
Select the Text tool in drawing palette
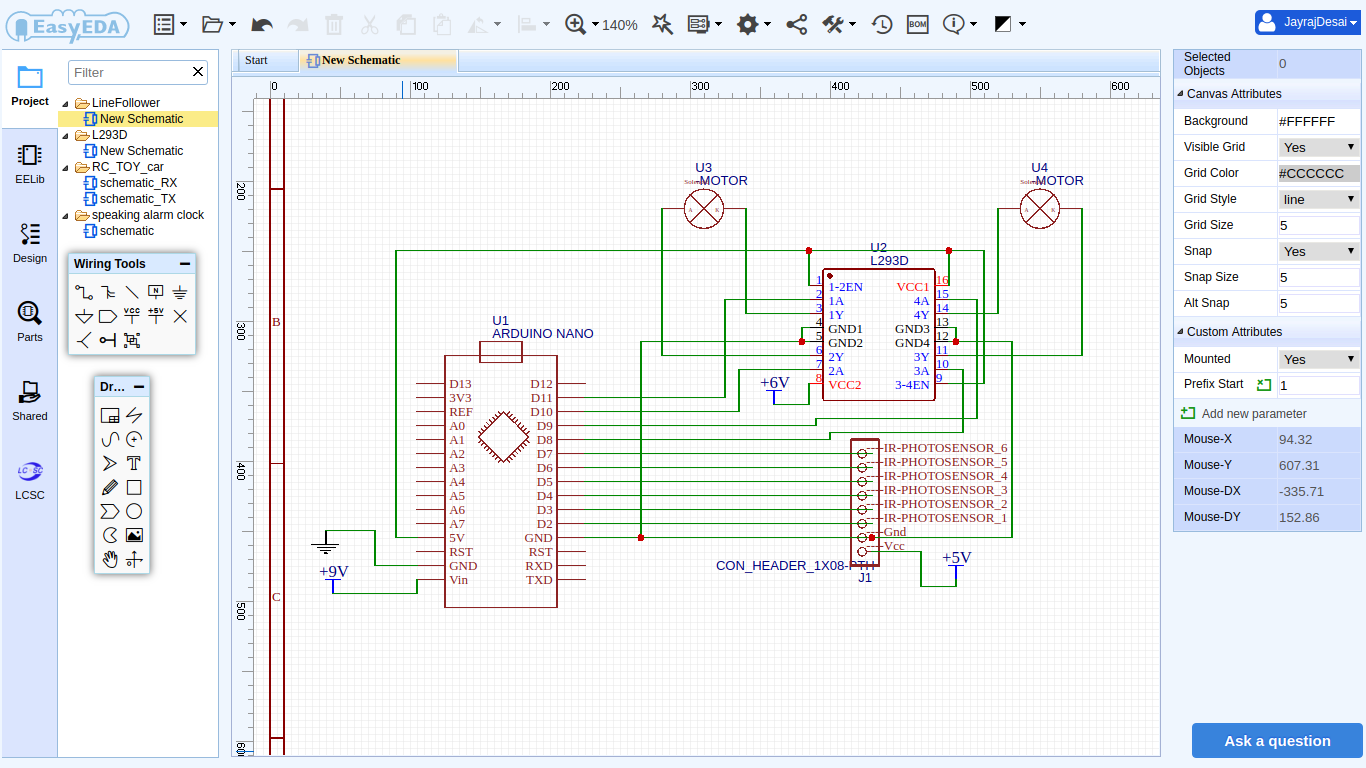[x=134, y=463]
